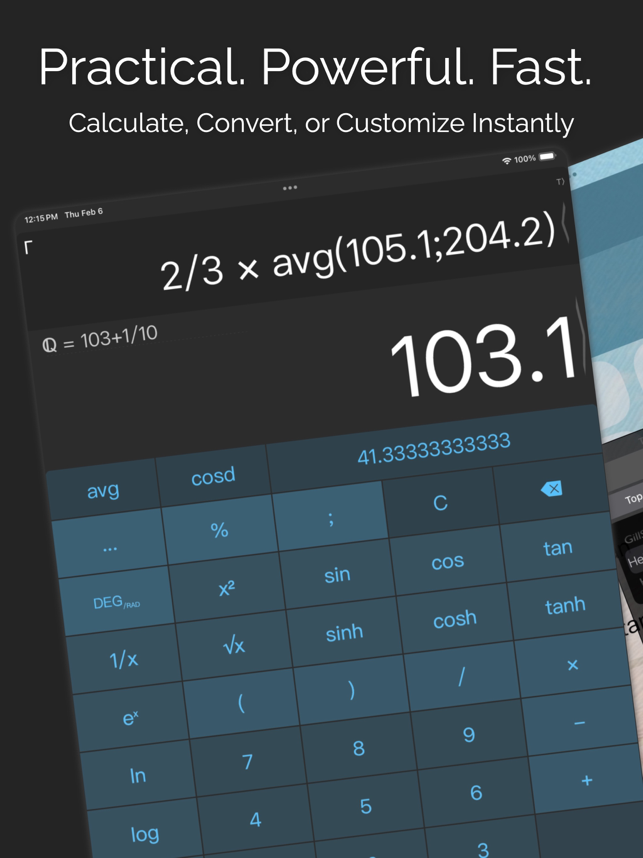
Task: Tap the C clear key
Action: pos(440,503)
